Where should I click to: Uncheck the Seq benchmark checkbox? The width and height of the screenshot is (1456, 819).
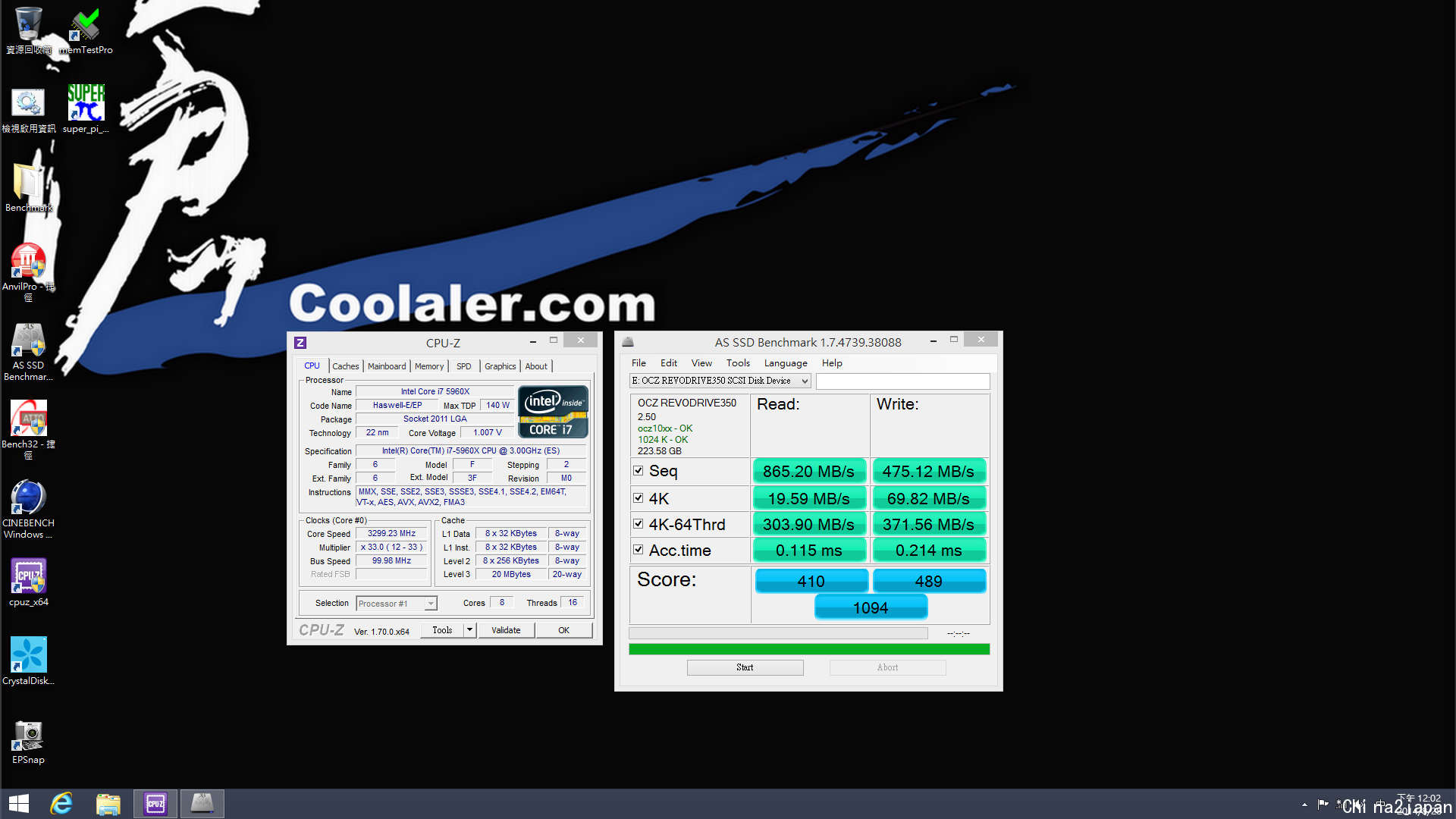(639, 471)
